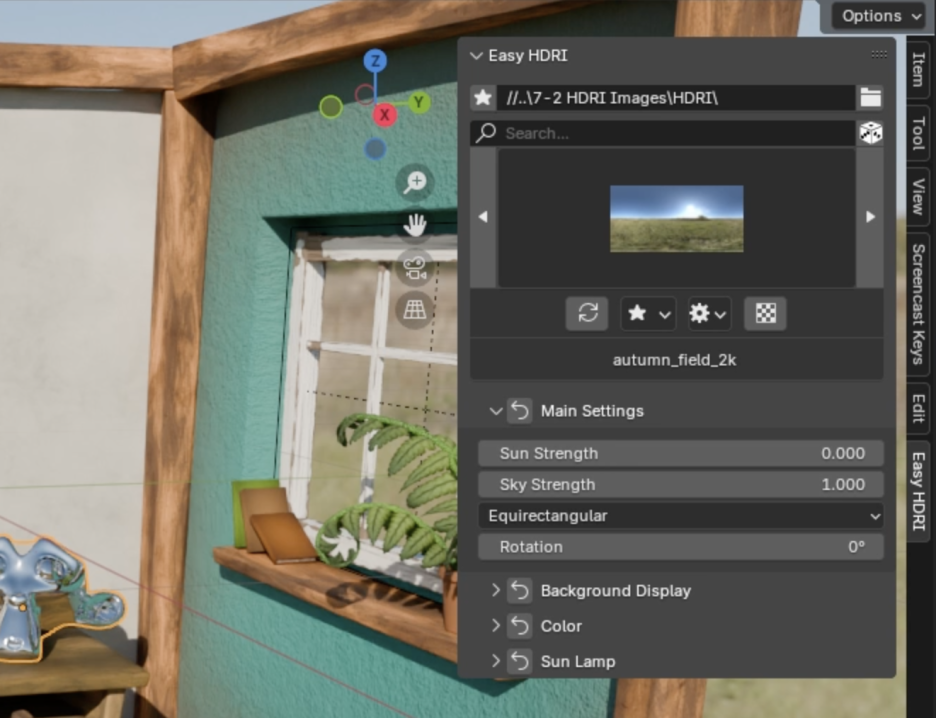Reset Main Settings to default
The width and height of the screenshot is (936, 718).
pos(520,411)
